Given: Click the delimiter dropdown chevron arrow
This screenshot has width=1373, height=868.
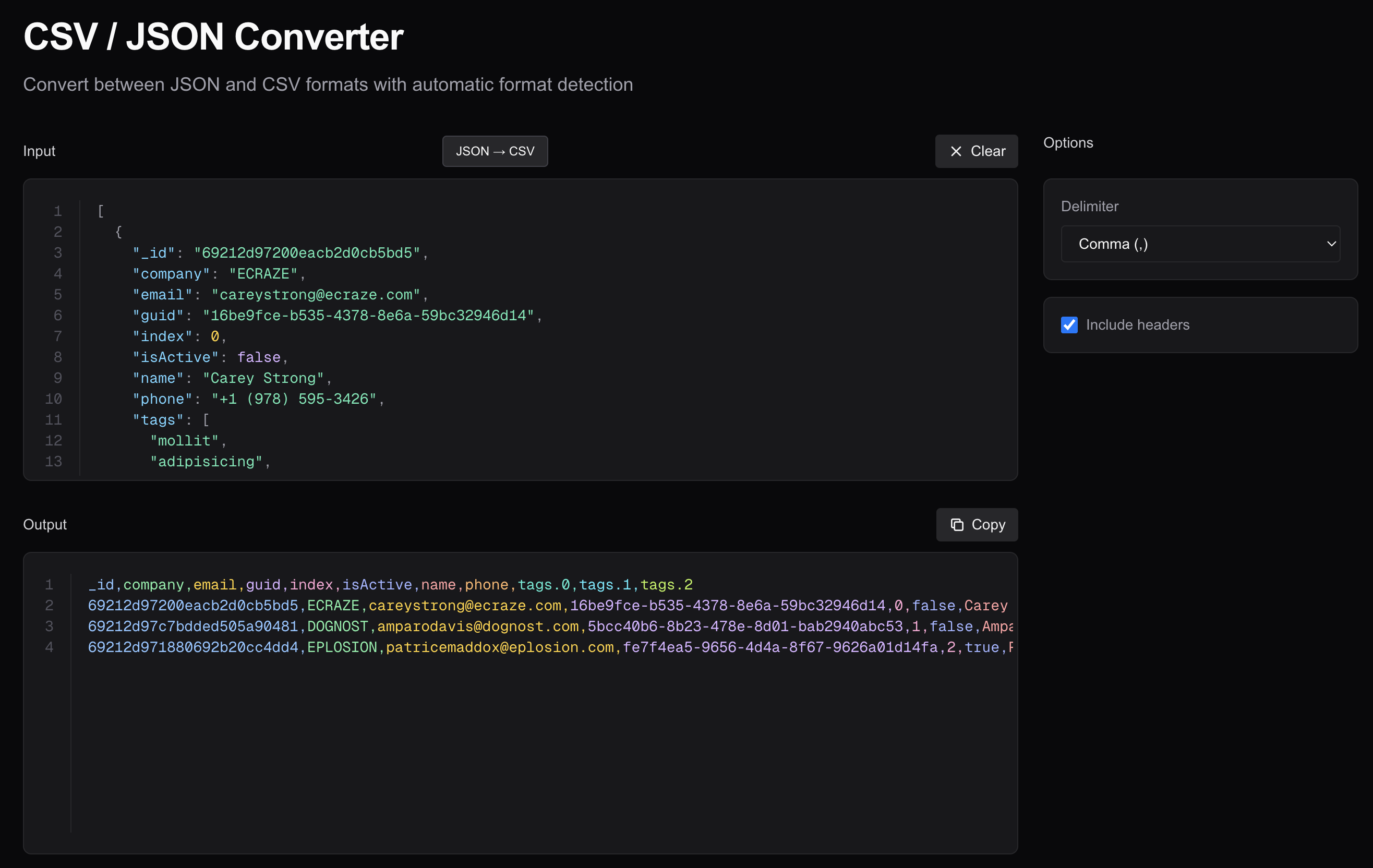Looking at the screenshot, I should (x=1331, y=244).
